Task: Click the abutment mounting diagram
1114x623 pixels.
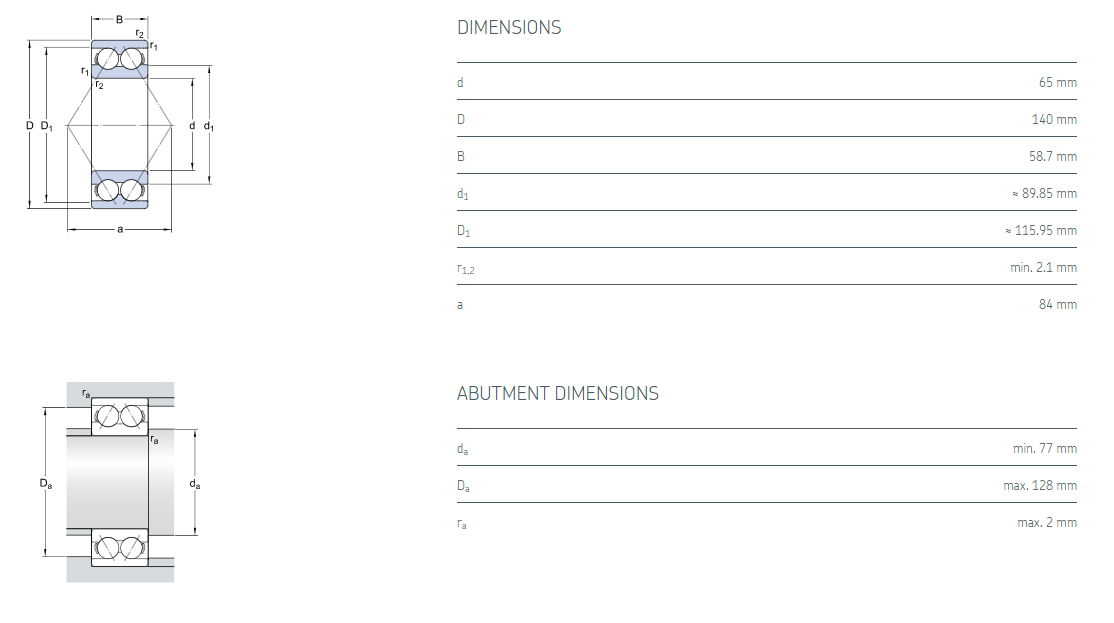Action: tap(120, 482)
